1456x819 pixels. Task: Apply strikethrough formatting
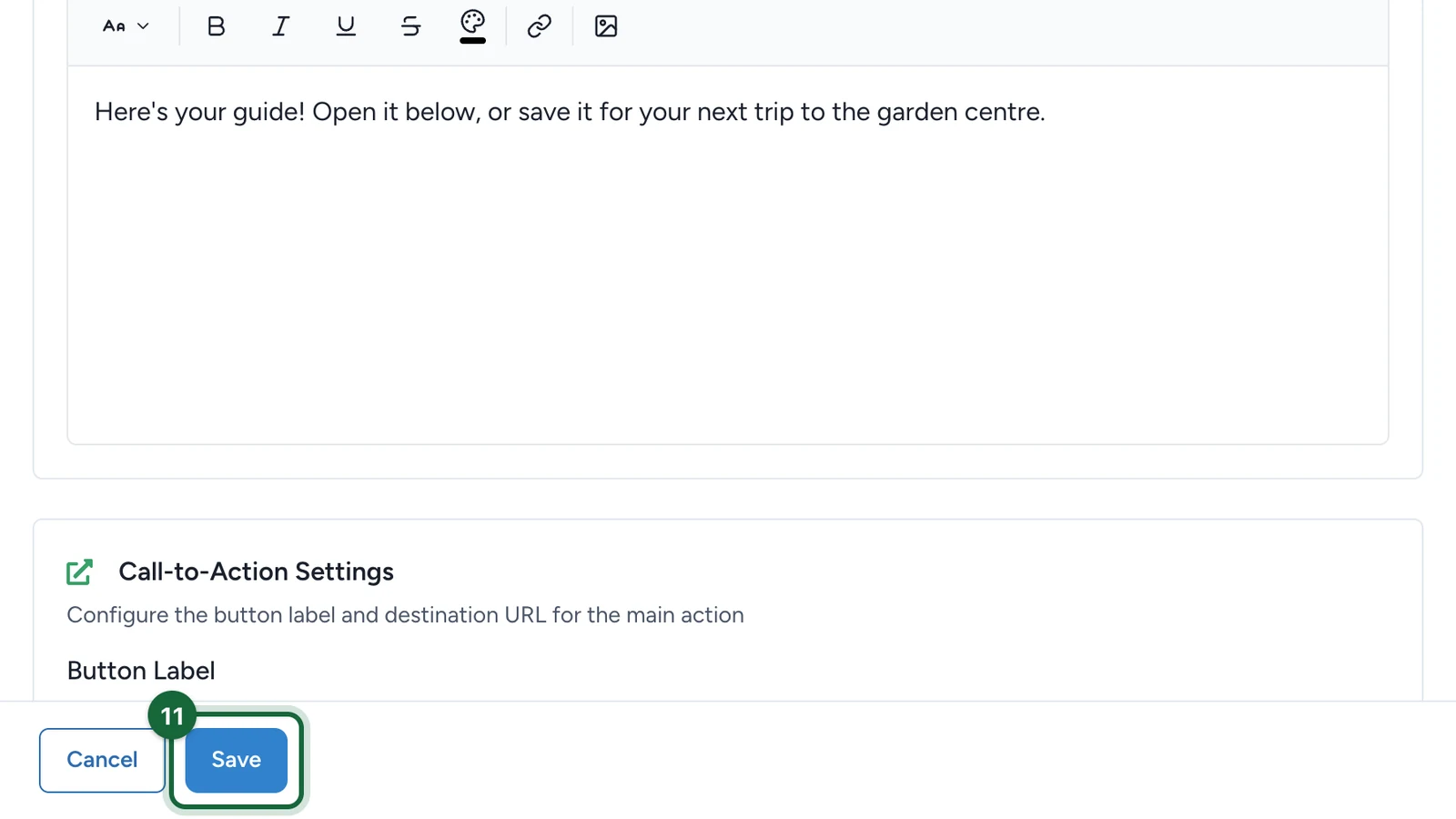(410, 26)
